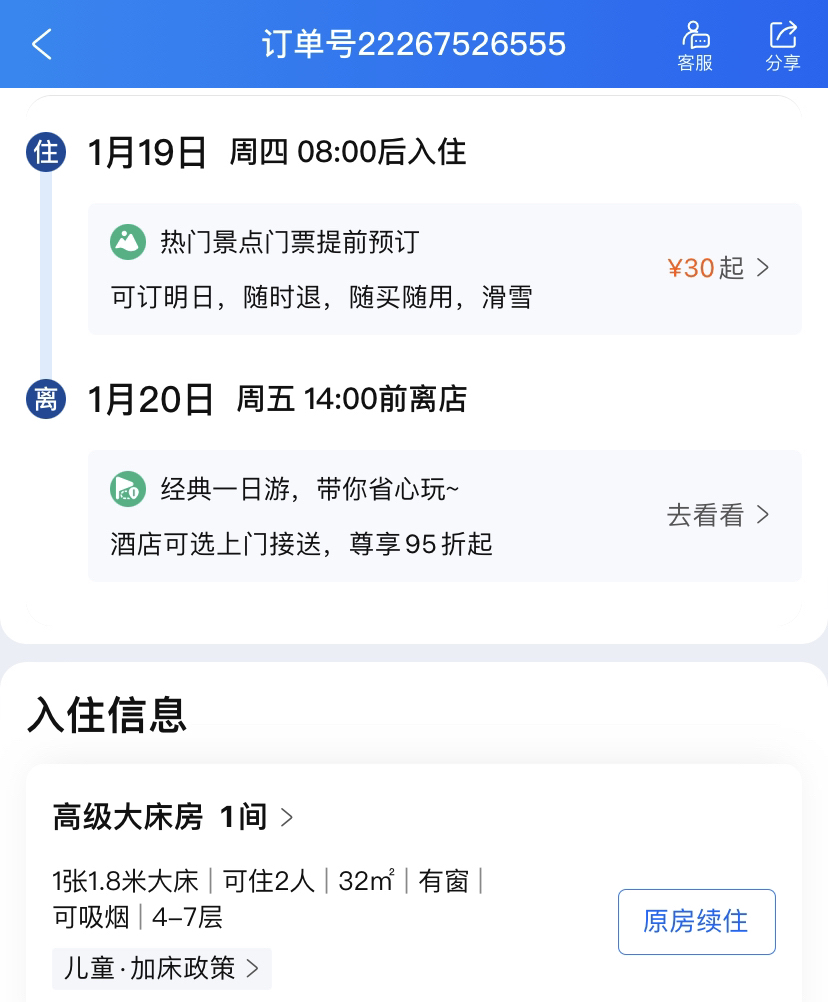828x1002 pixels.
Task: Open 经典一日游 promotion title
Action: (310, 489)
